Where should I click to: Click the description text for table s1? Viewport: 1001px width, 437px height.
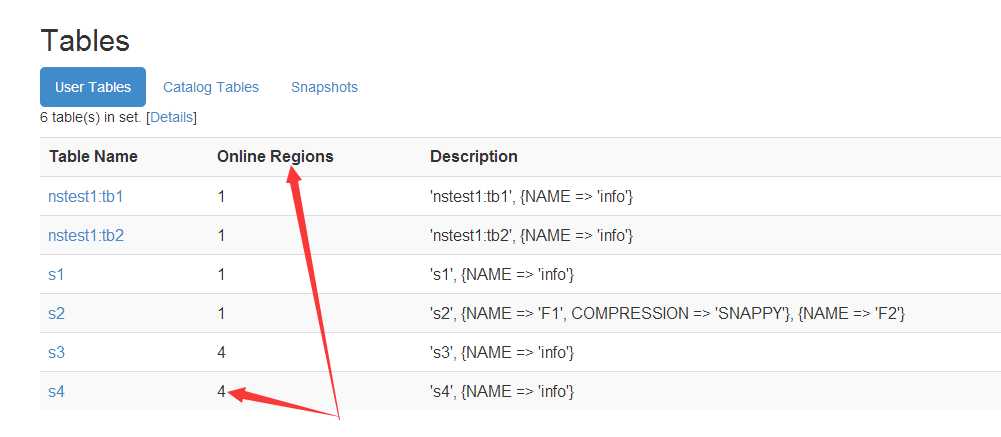click(x=501, y=274)
